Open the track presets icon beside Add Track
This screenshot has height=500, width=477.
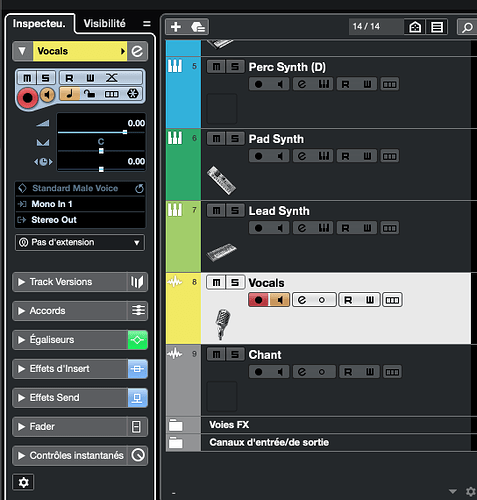[198, 27]
